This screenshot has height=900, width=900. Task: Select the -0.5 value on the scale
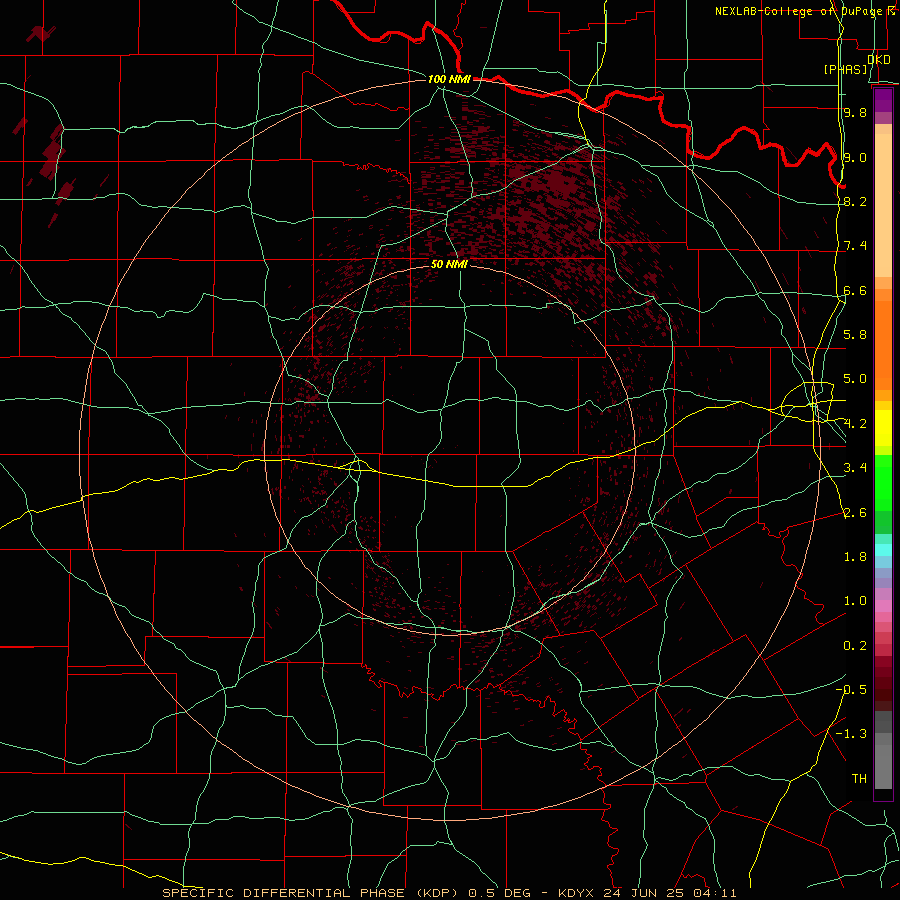click(851, 690)
